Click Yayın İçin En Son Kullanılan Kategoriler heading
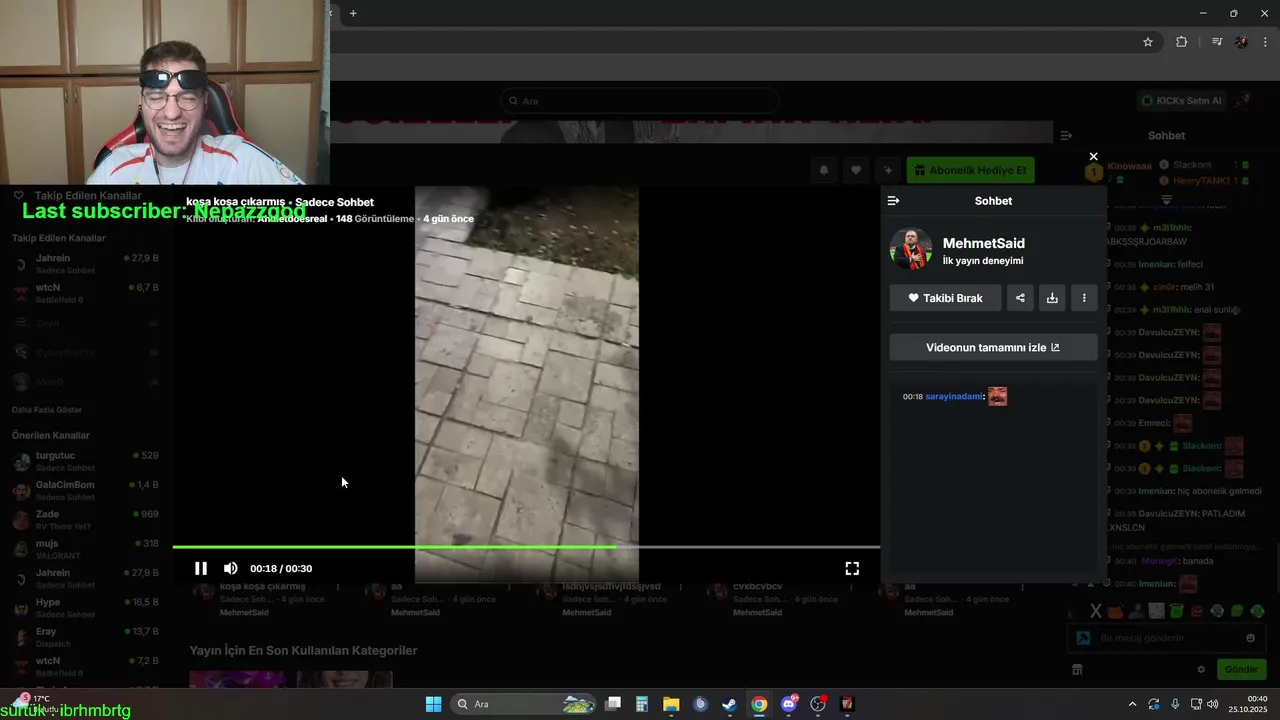This screenshot has height=720, width=1280. (x=303, y=650)
